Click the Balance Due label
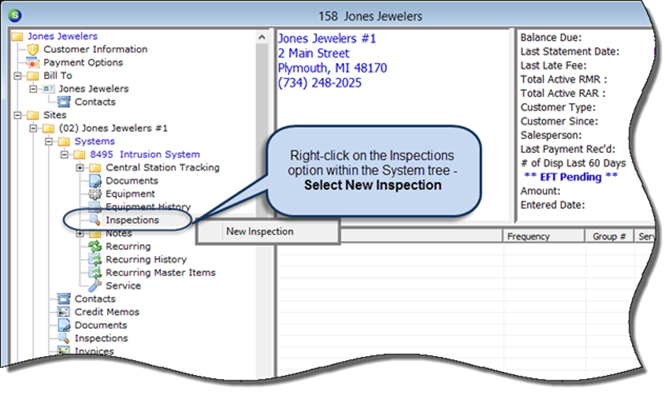Image resolution: width=669 pixels, height=394 pixels. pos(551,38)
